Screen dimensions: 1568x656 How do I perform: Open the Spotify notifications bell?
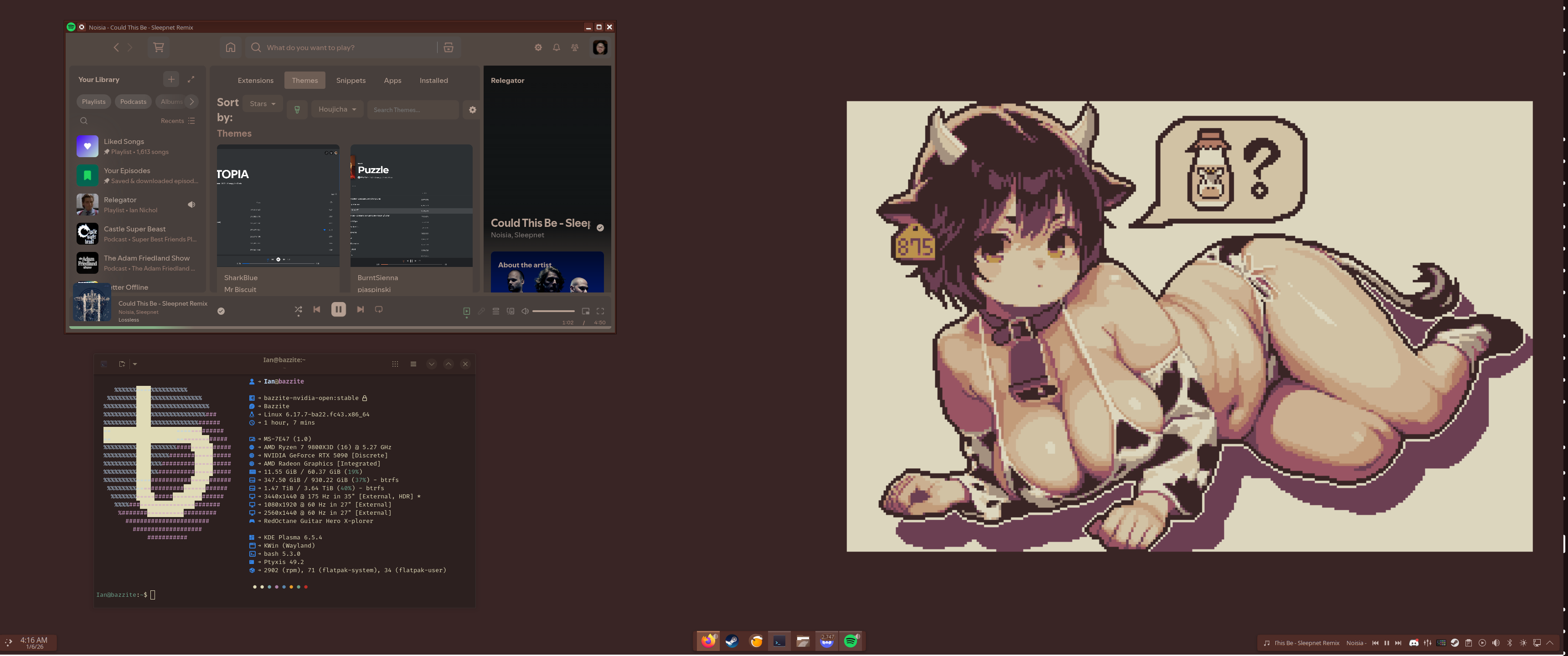[x=557, y=47]
